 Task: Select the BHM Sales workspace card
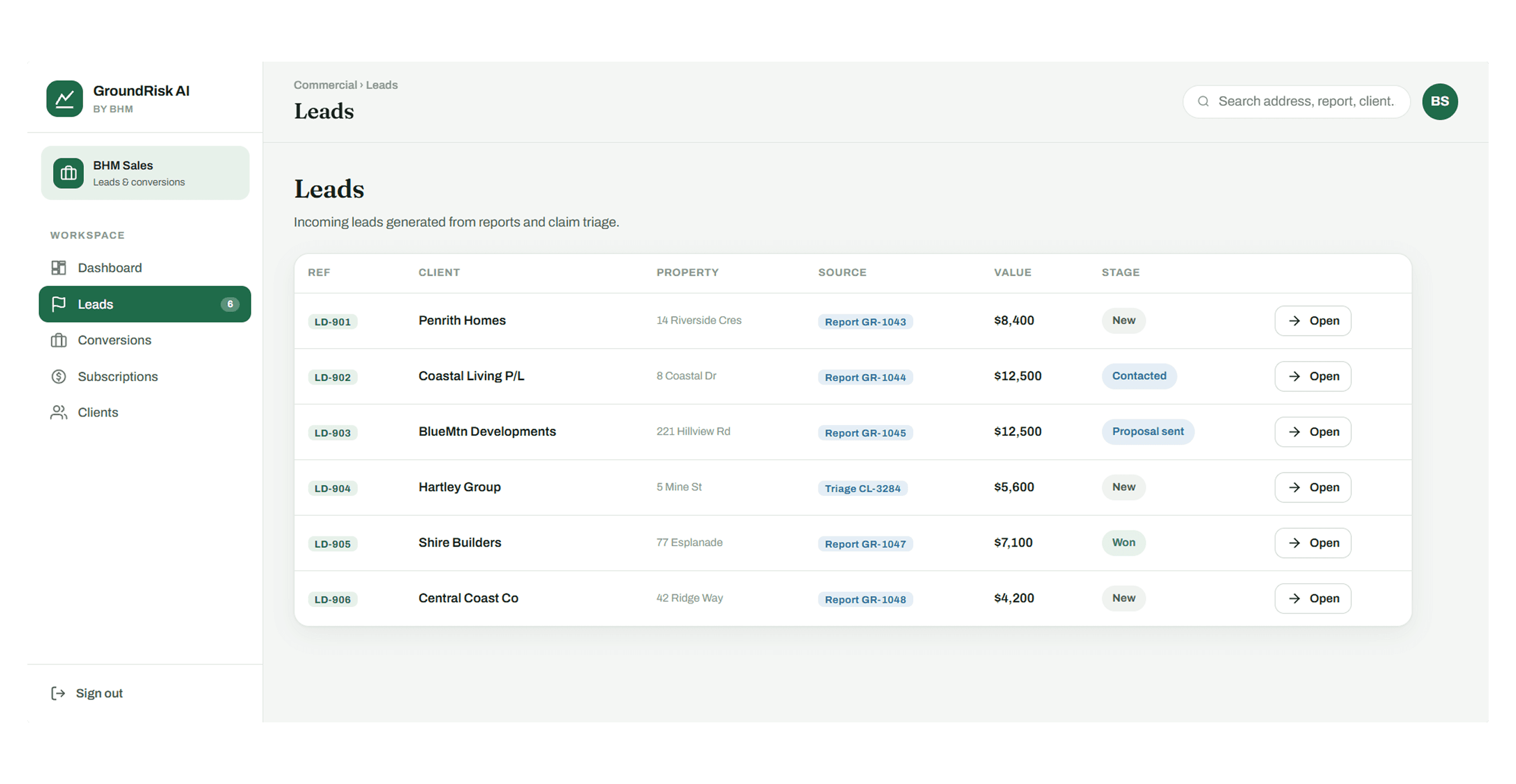pyautogui.click(x=145, y=173)
